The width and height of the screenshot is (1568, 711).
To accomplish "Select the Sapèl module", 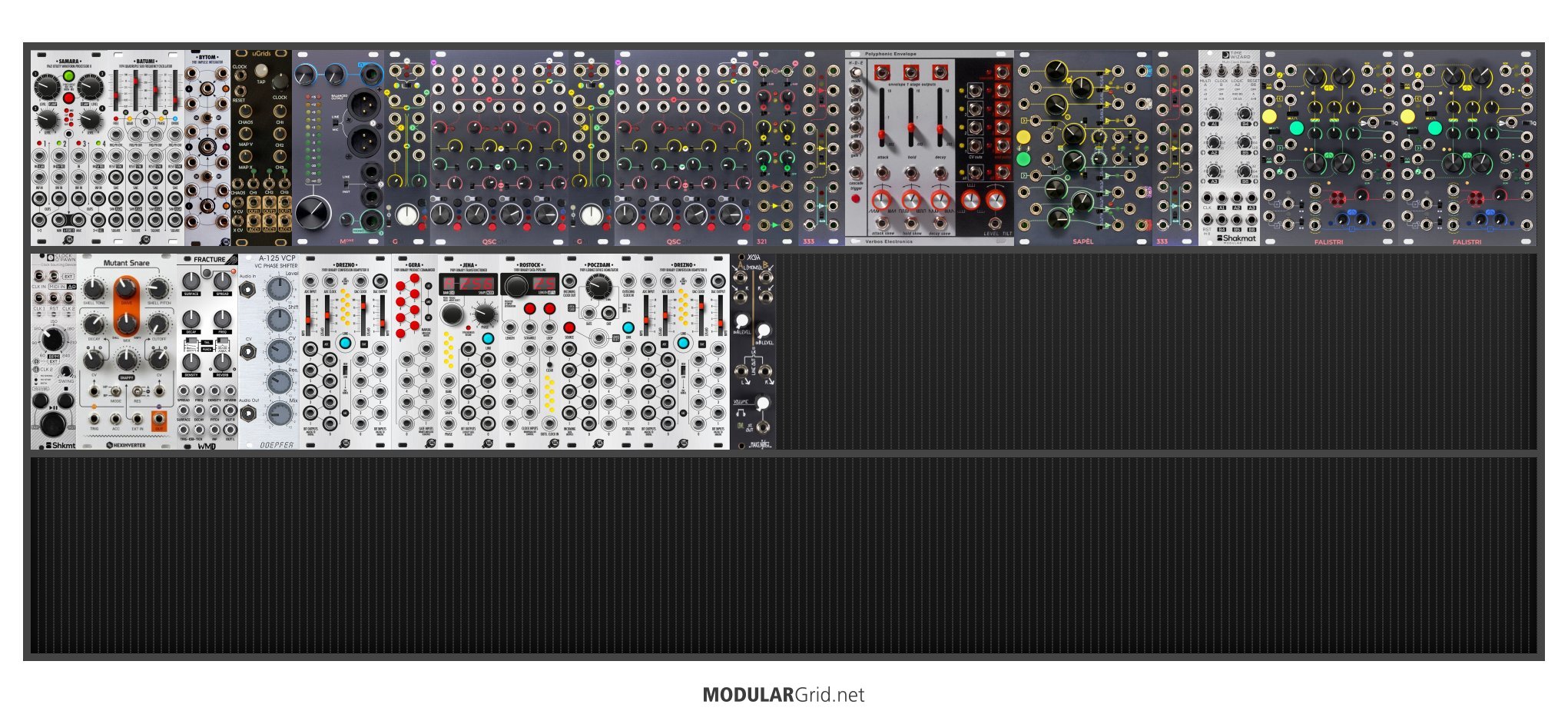I will 1083,148.
